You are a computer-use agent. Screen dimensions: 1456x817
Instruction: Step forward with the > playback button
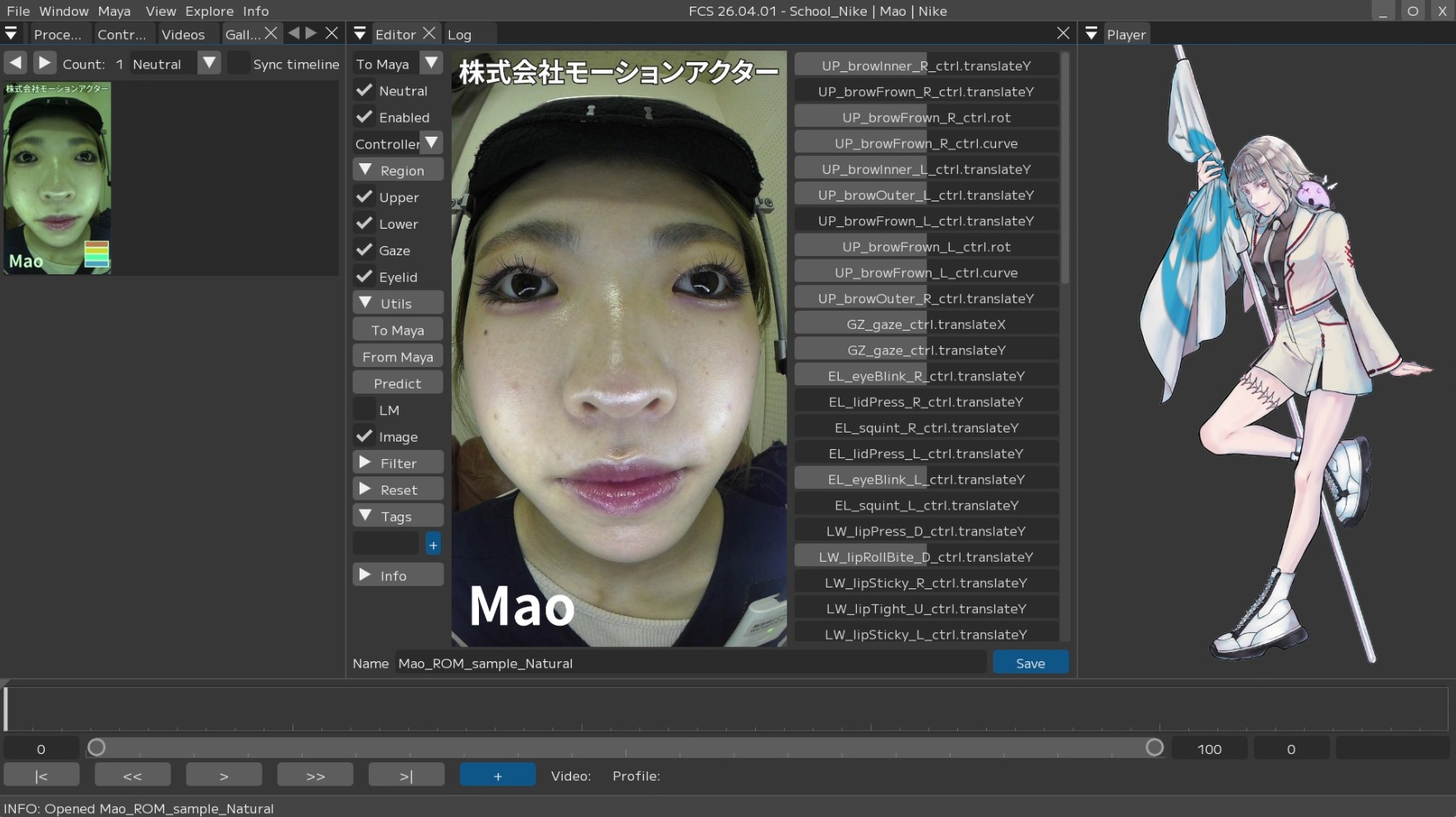pyautogui.click(x=224, y=776)
